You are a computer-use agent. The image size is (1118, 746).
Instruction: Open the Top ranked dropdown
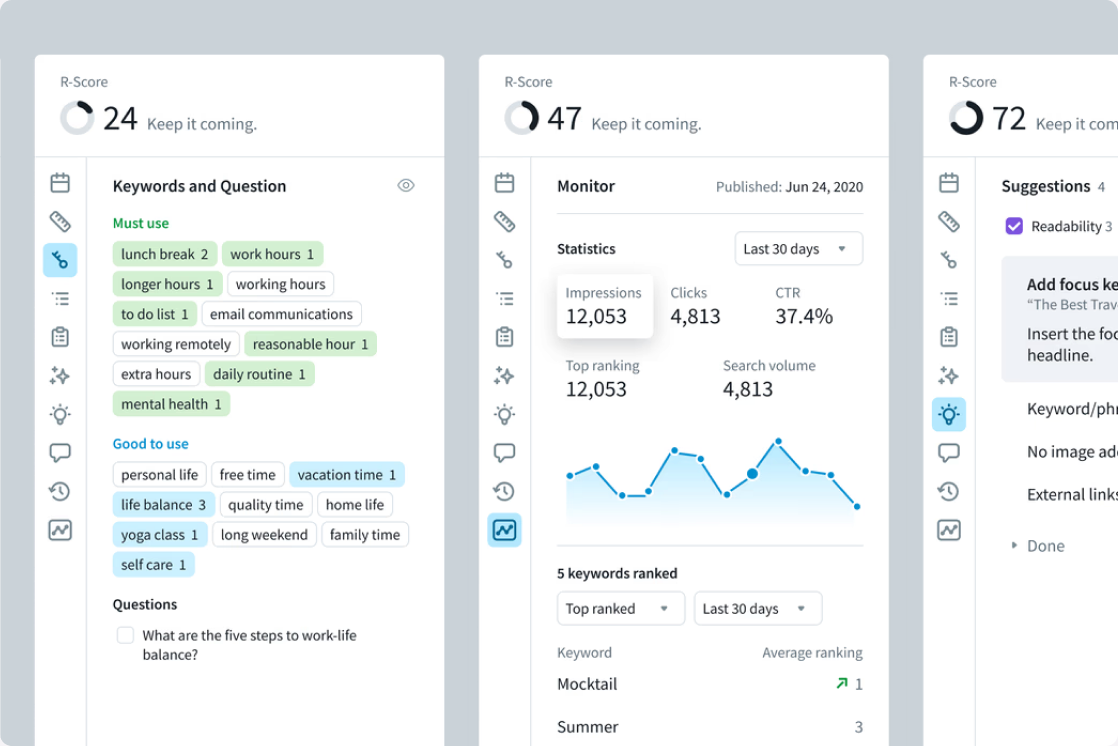pos(620,608)
